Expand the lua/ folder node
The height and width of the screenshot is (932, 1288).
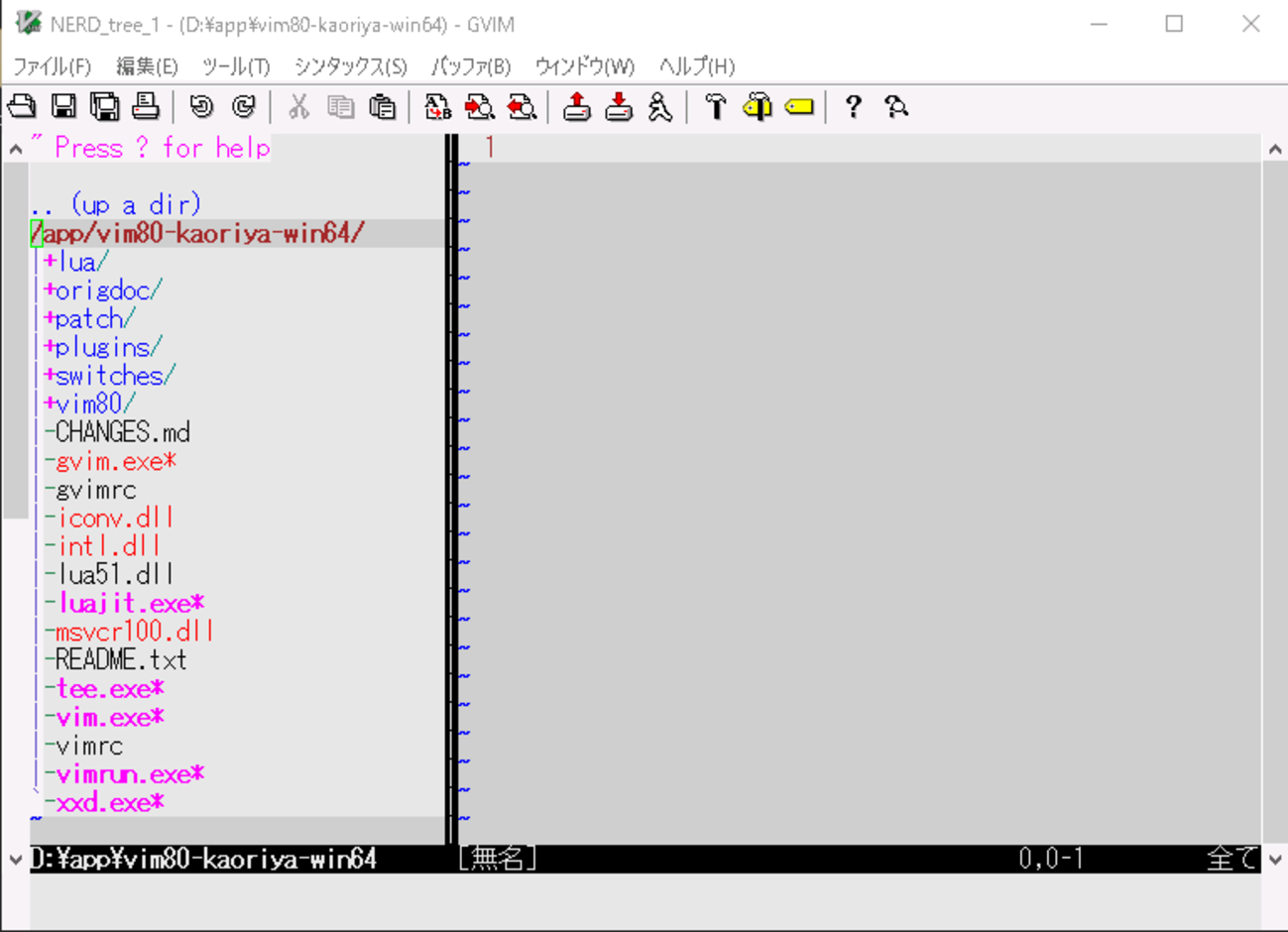point(75,262)
